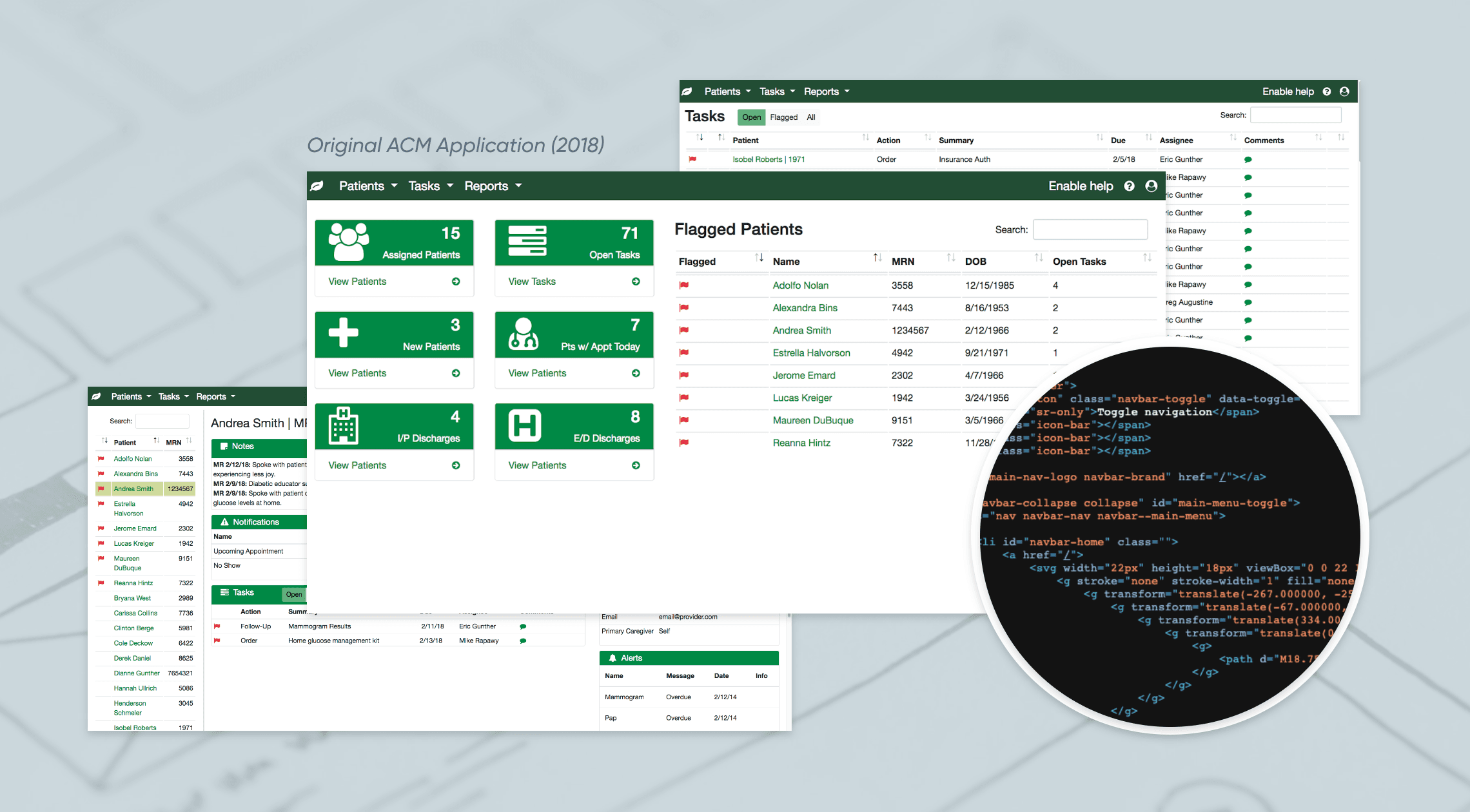
Task: Open the Patients dropdown in dashboard navbar
Action: tap(367, 186)
